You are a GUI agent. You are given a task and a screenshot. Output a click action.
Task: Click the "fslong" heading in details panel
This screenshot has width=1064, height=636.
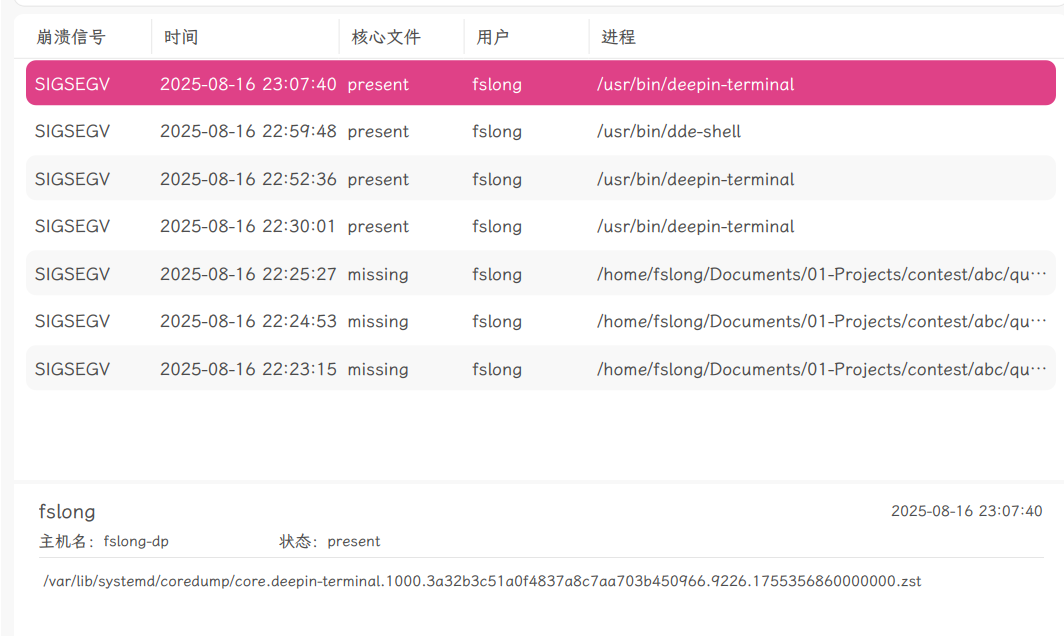point(67,512)
